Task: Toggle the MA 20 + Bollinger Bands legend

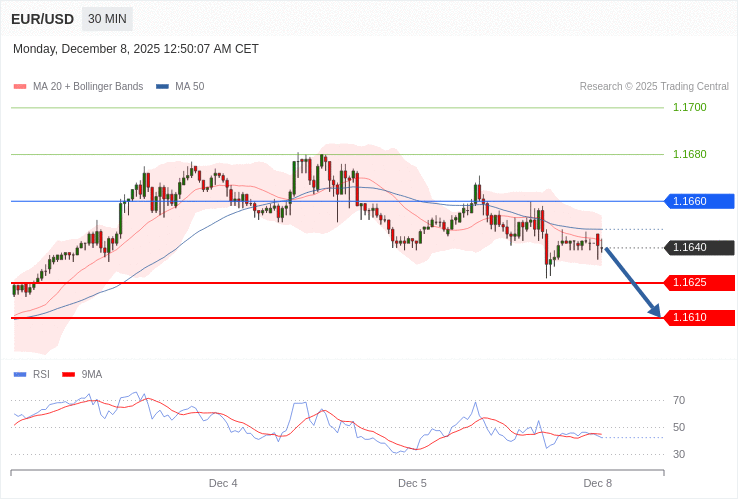Action: click(78, 87)
